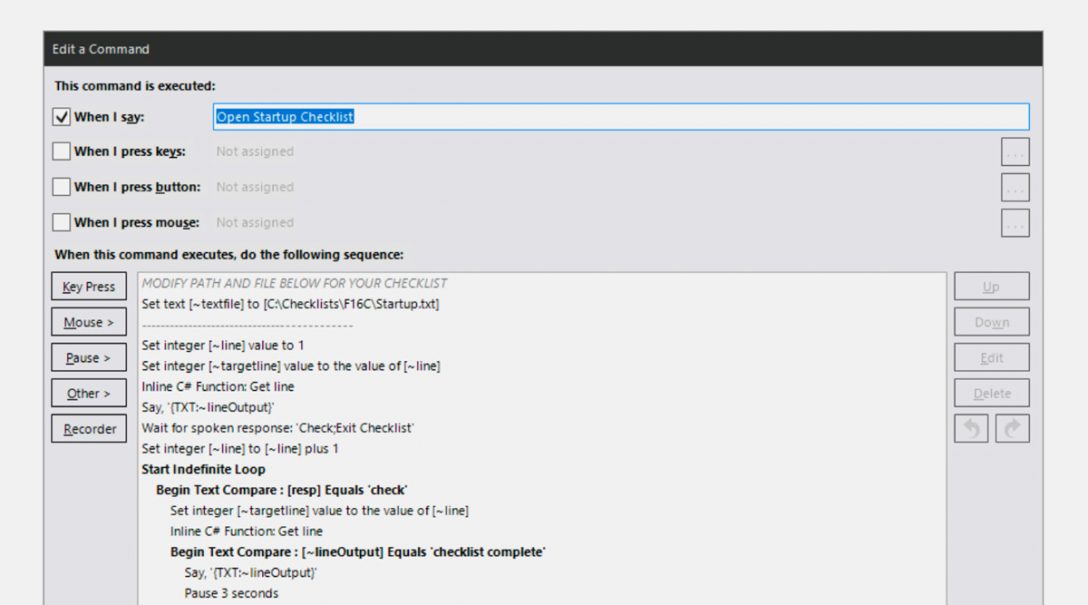Expand the Mouse > action menu
Screen dimensions: 1088x605
point(89,322)
